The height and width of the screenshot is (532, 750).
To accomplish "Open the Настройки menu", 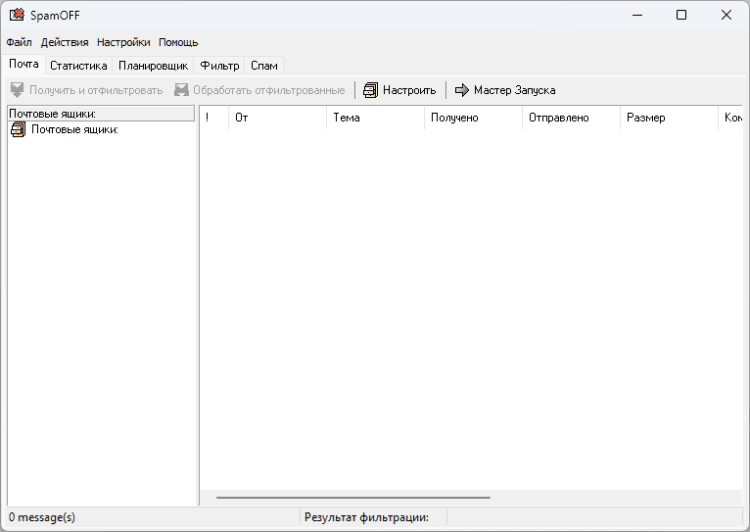I will (x=123, y=43).
